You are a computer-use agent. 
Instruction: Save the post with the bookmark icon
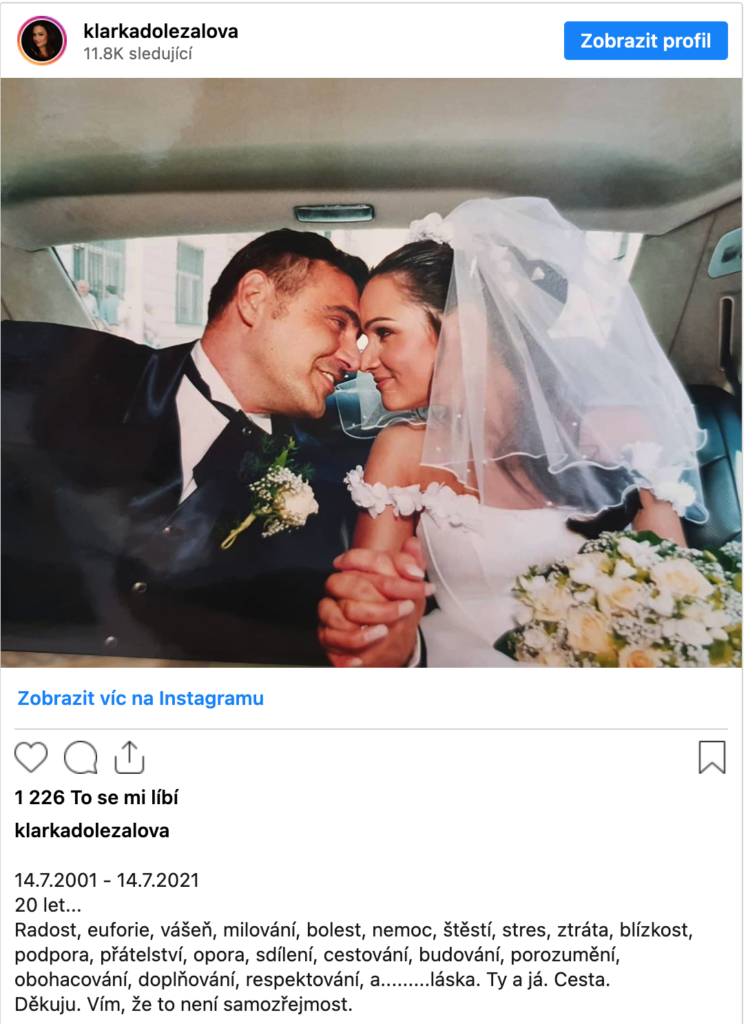pyautogui.click(x=712, y=758)
